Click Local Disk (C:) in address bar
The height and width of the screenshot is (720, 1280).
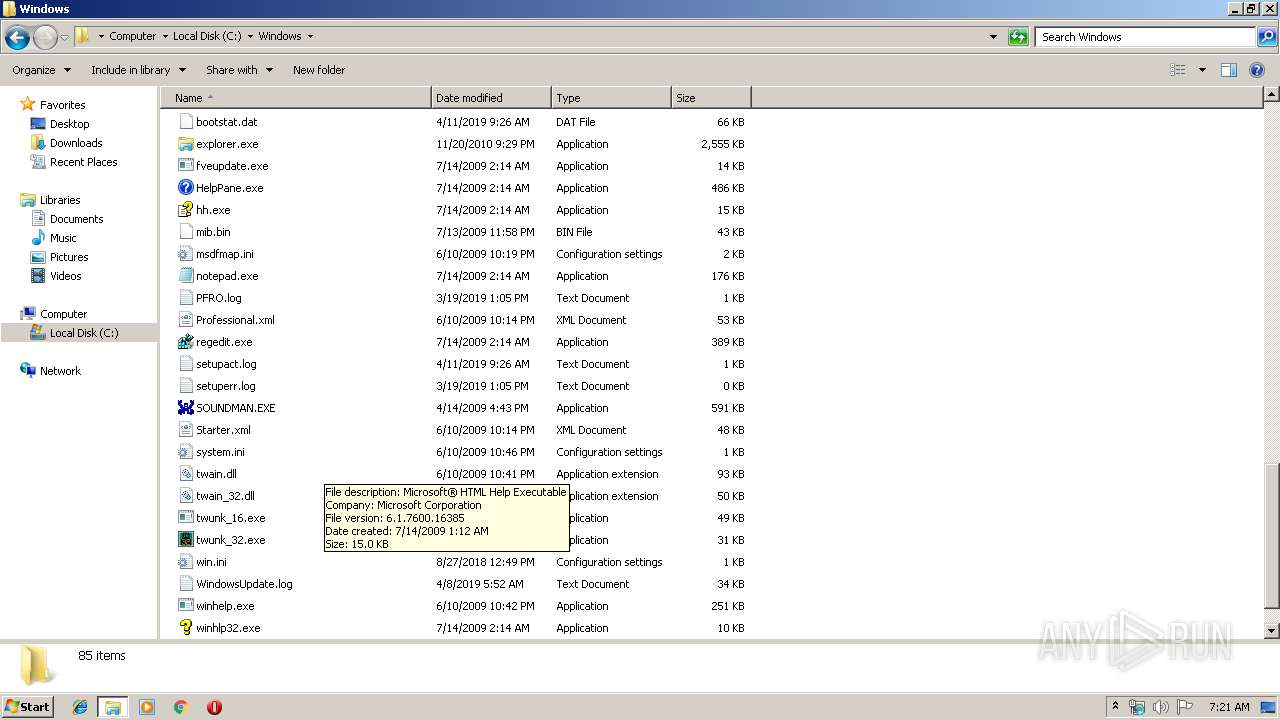[207, 36]
